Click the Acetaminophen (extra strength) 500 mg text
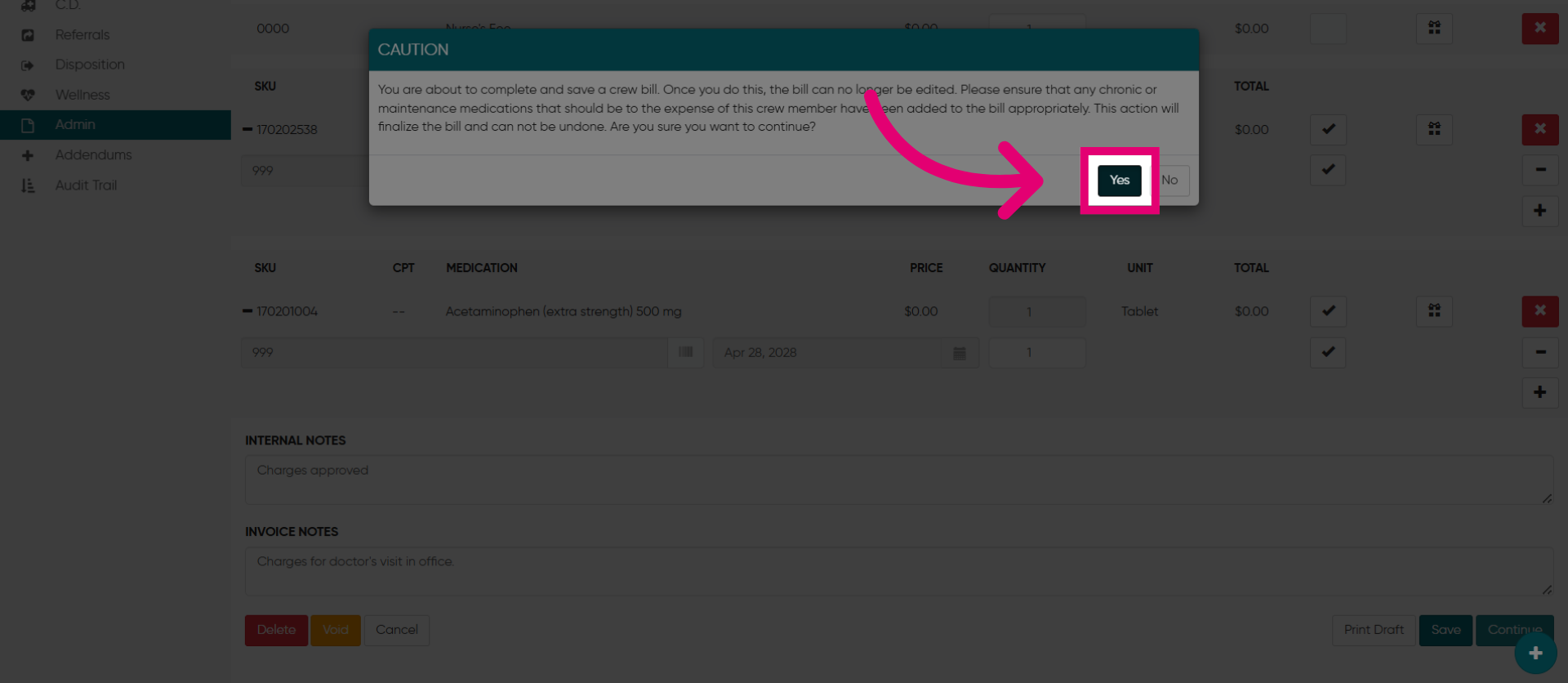 pos(563,311)
